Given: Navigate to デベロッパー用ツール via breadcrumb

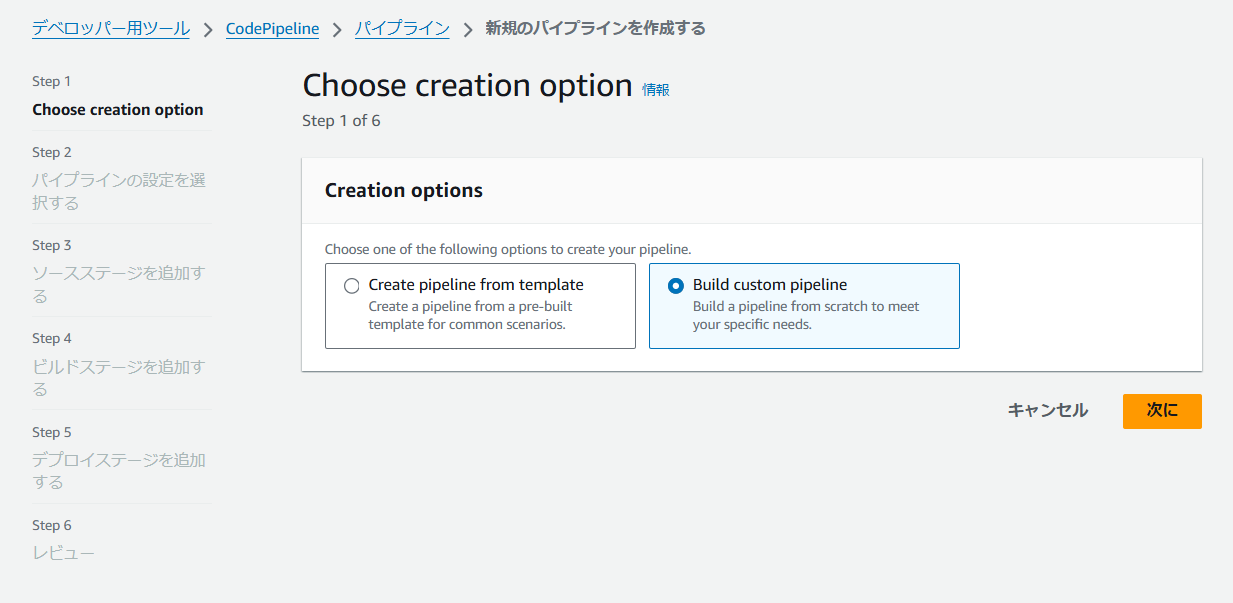Looking at the screenshot, I should pos(110,28).
